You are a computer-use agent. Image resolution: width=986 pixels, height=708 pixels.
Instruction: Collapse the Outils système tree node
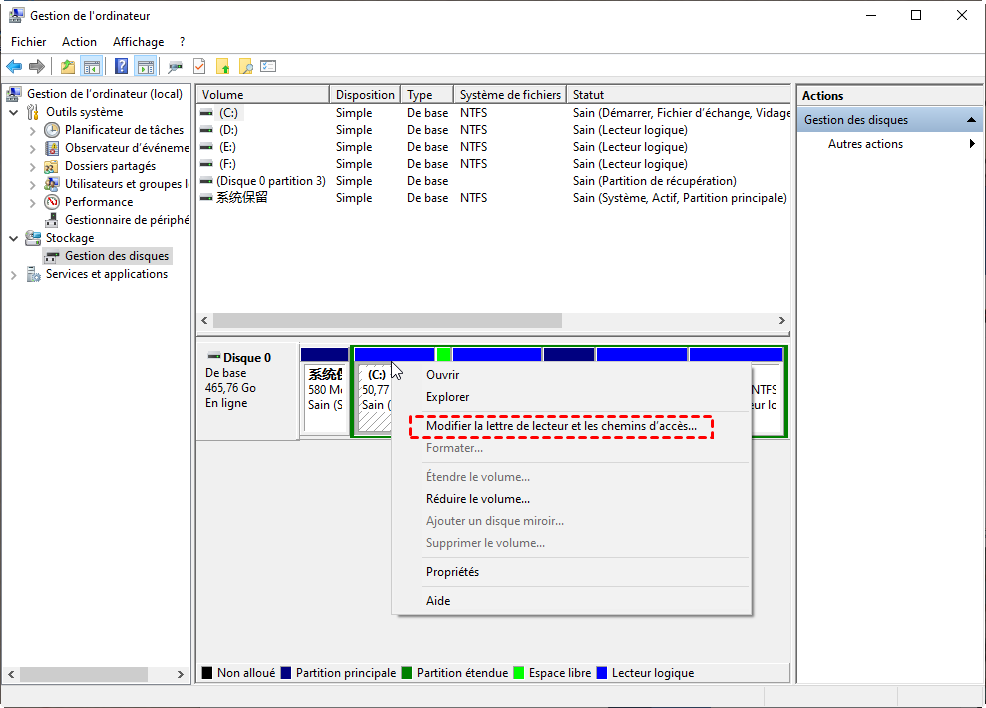(x=14, y=113)
